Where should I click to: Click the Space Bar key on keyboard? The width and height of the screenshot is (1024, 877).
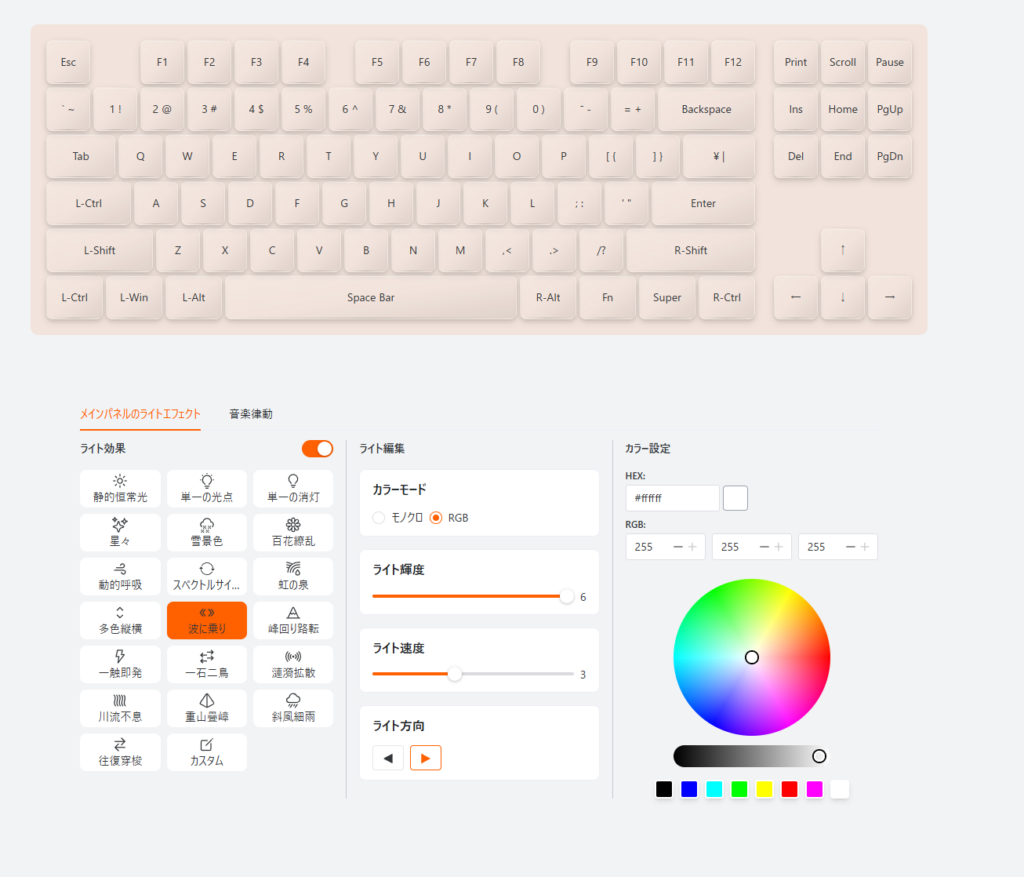point(371,298)
